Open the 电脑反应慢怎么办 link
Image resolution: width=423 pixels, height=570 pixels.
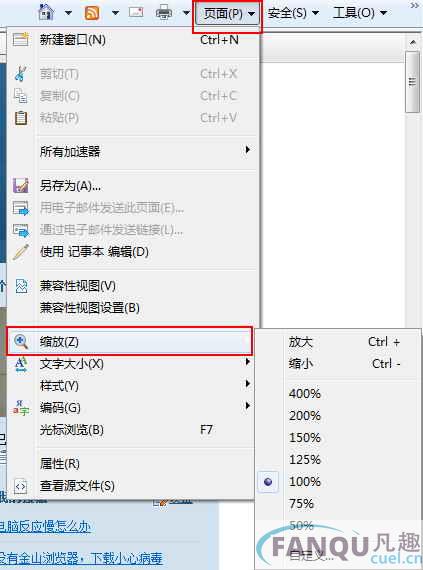45,526
